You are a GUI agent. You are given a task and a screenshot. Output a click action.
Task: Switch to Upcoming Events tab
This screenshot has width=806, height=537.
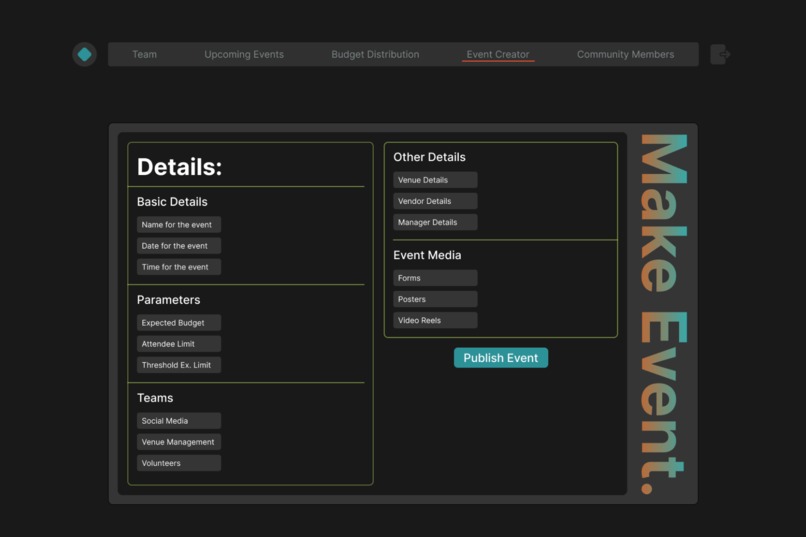tap(244, 54)
